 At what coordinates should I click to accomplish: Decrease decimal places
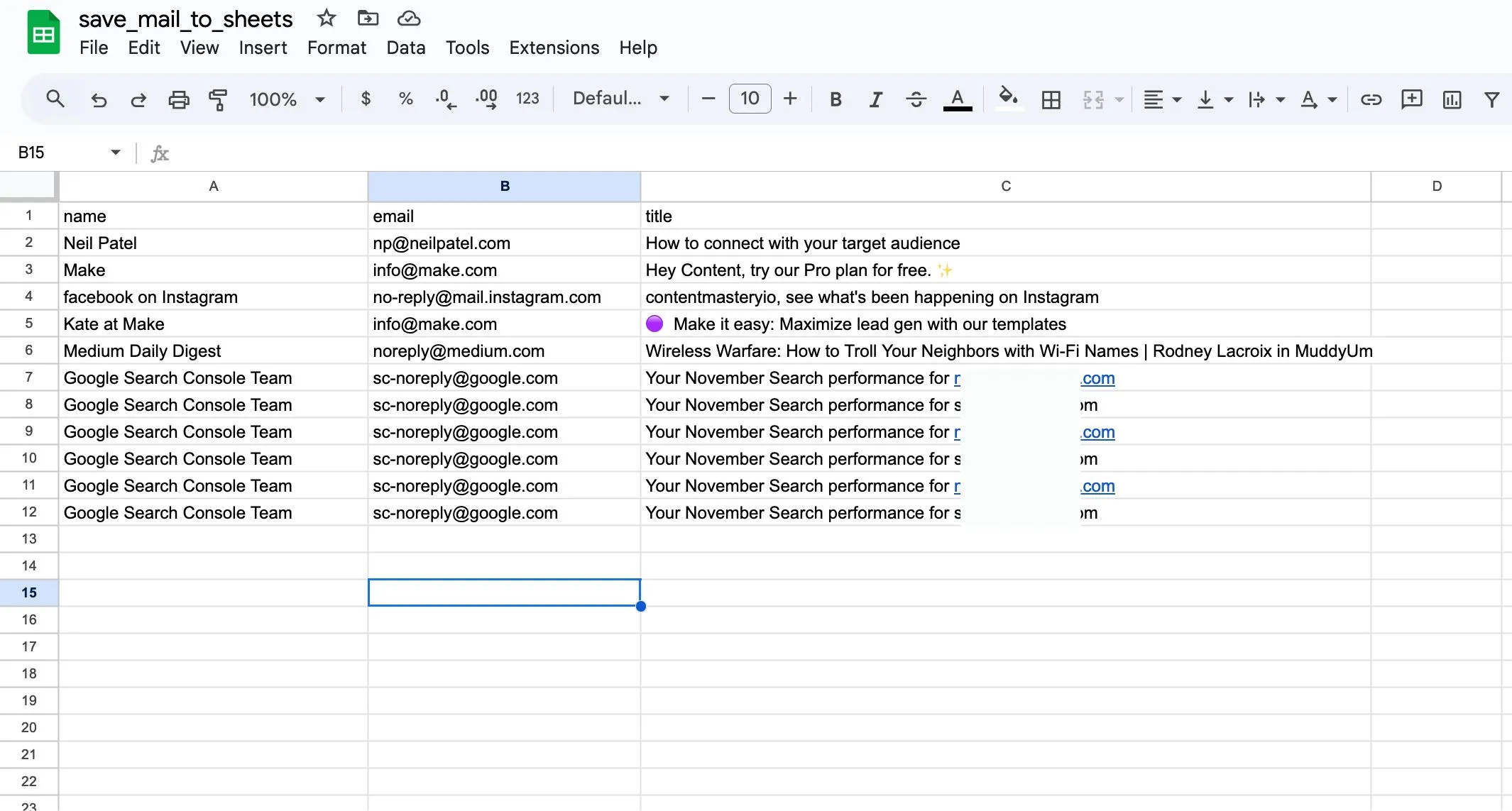click(446, 99)
